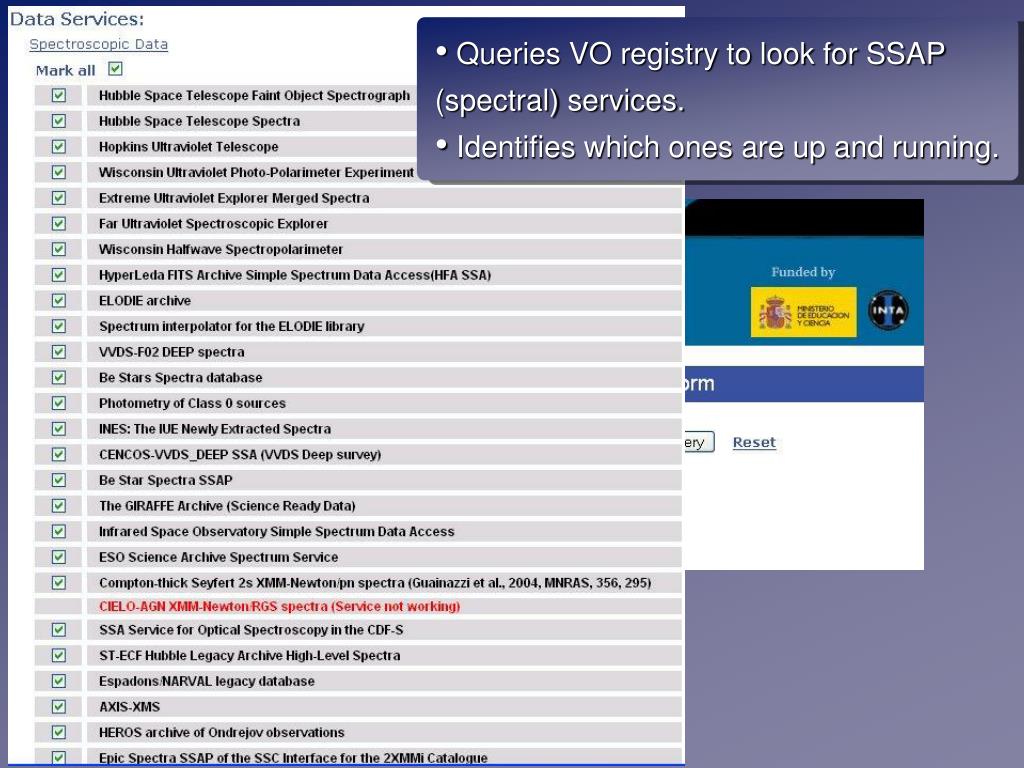Select Wisconsin Halfwave Spectropolarimeter row text
Image resolution: width=1024 pixels, height=768 pixels.
coord(221,249)
